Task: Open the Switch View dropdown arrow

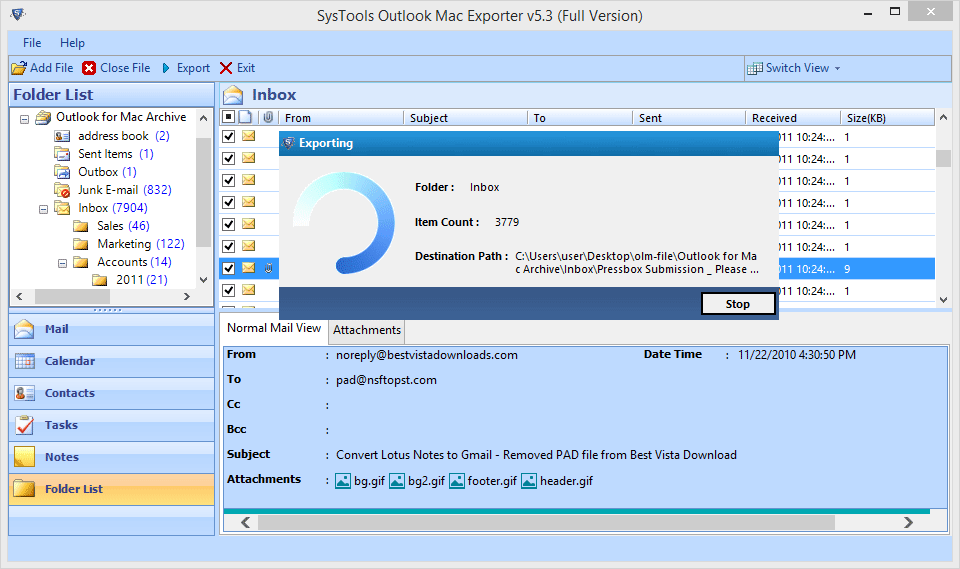Action: [838, 69]
